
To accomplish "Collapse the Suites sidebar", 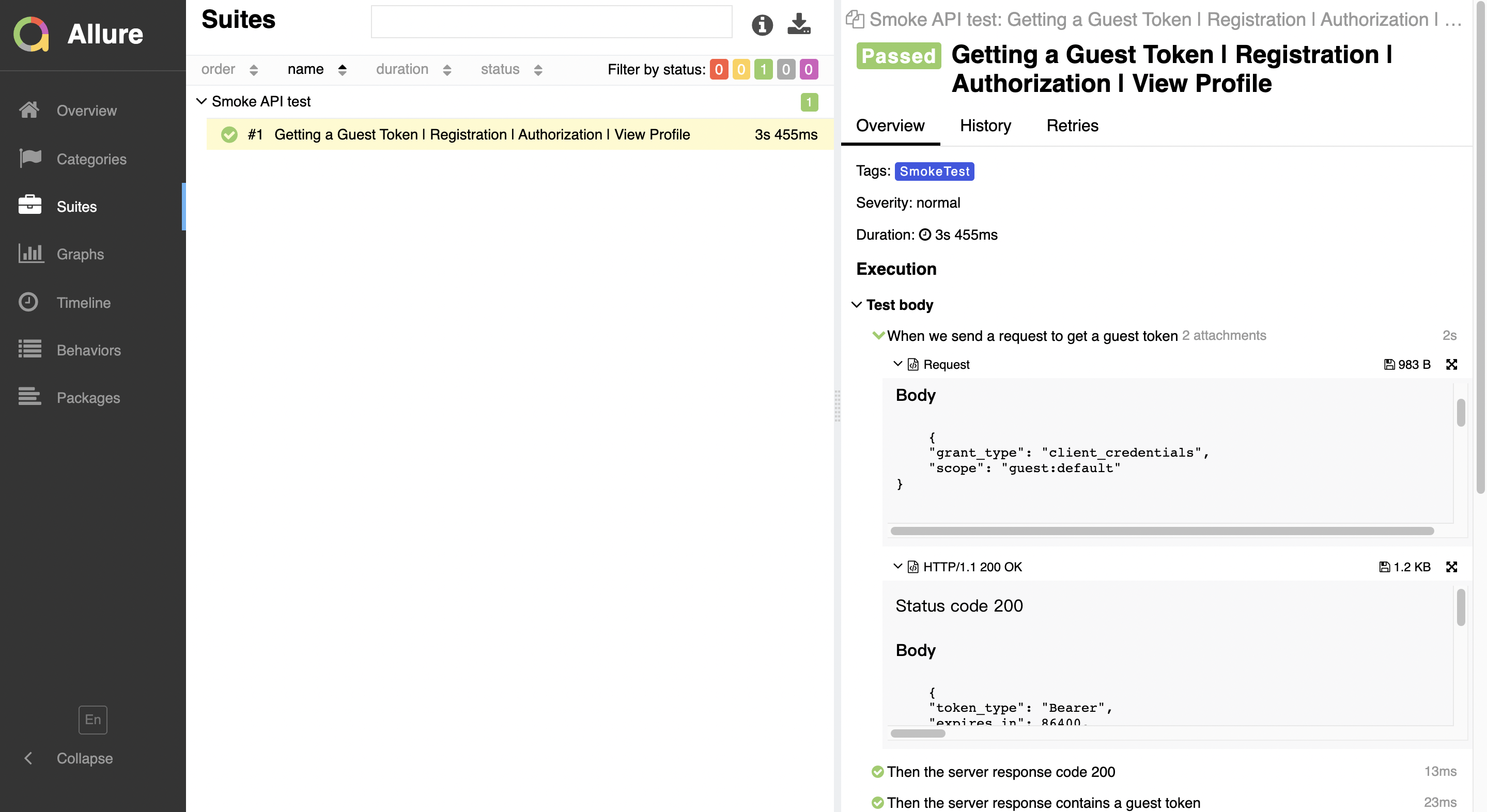I will 84,758.
